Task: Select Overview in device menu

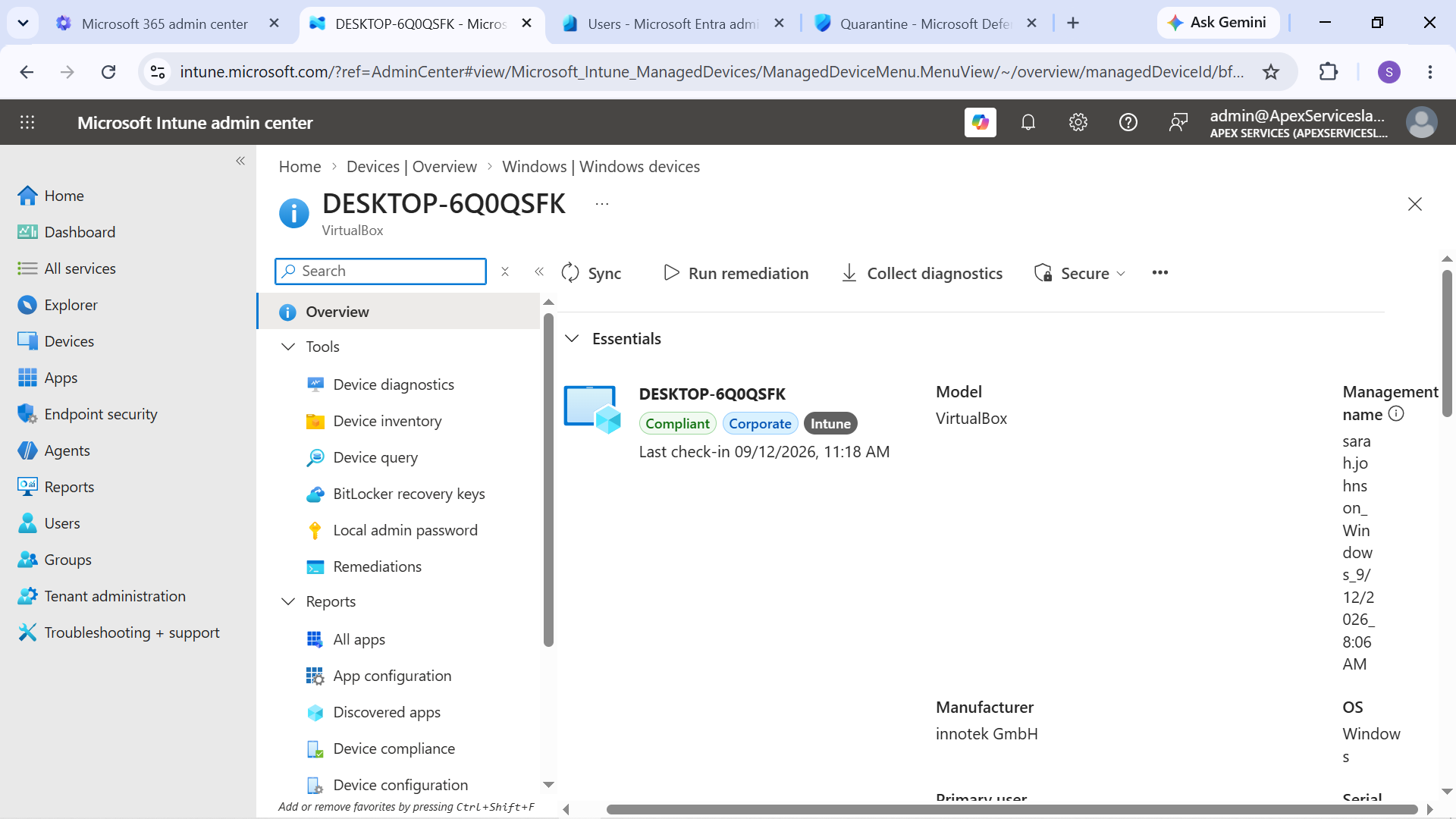Action: [400, 312]
